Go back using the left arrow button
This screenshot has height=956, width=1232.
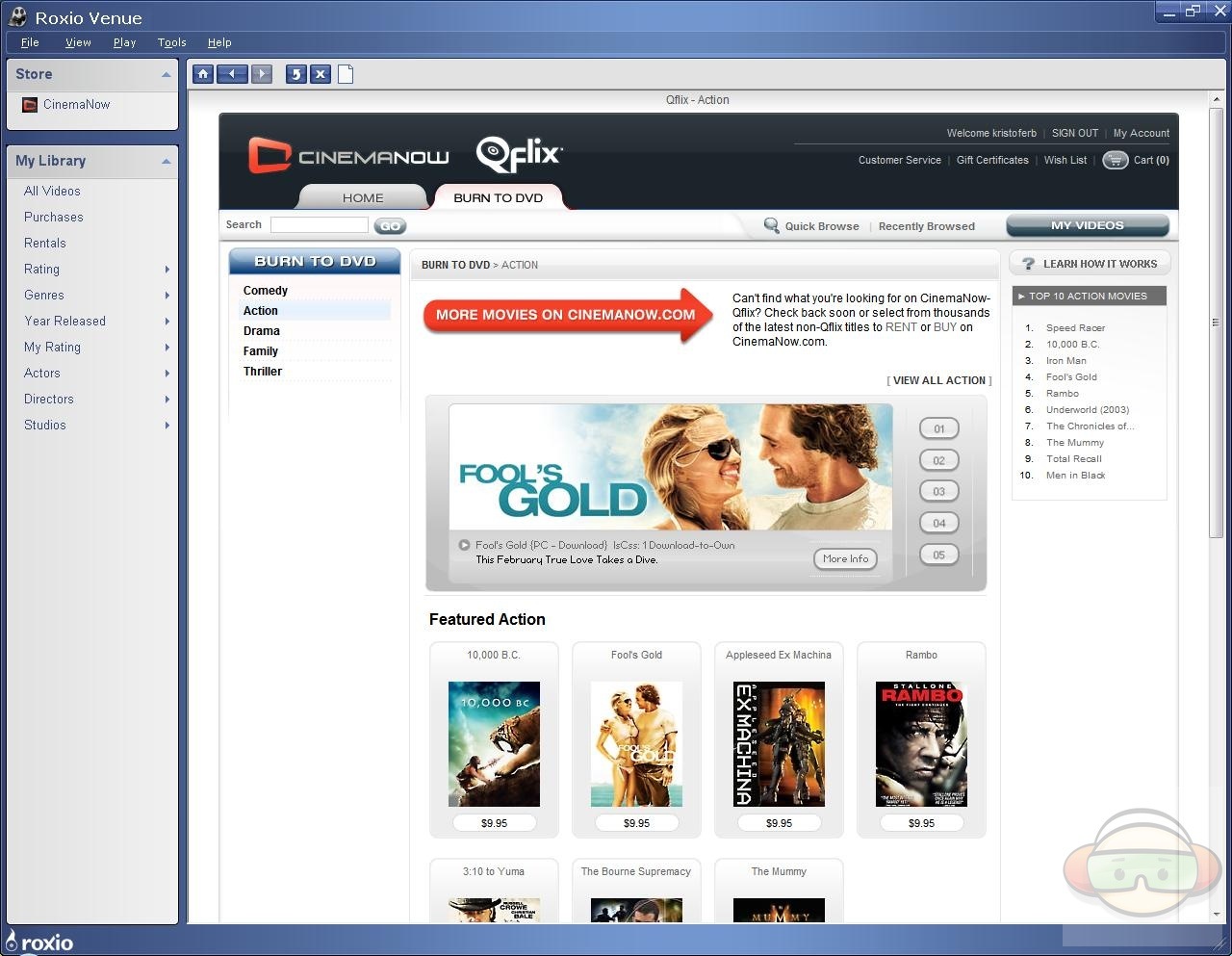coord(232,74)
